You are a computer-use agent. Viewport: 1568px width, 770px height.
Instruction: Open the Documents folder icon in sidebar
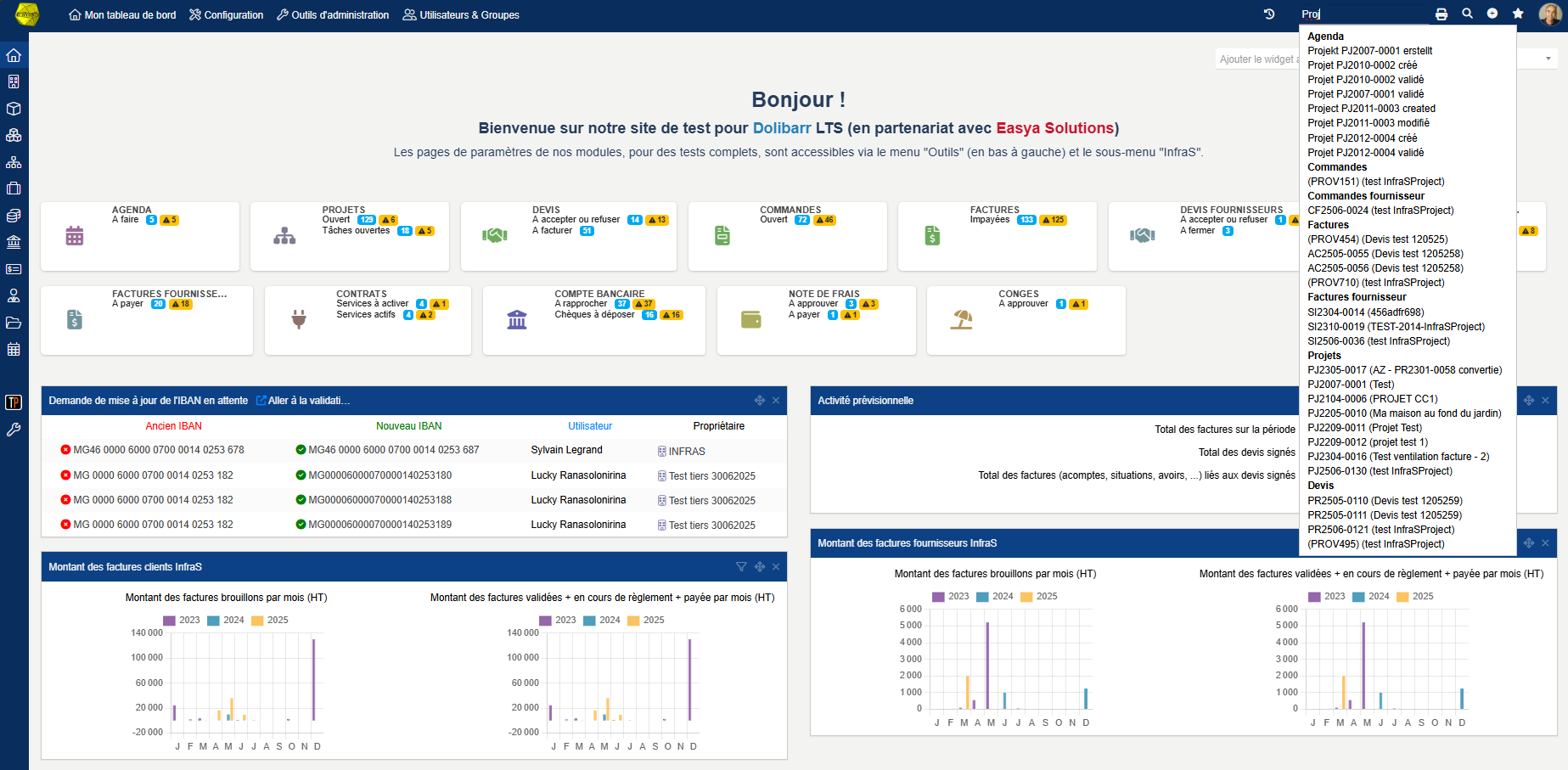click(14, 323)
